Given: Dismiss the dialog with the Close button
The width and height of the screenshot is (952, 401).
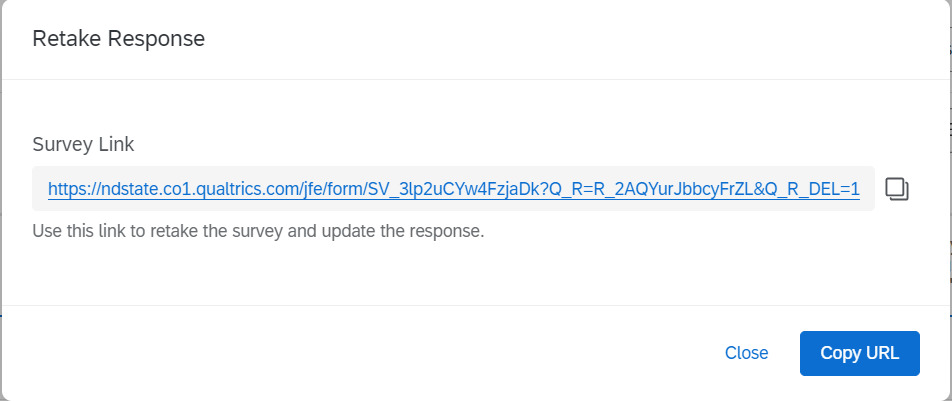Looking at the screenshot, I should [746, 353].
